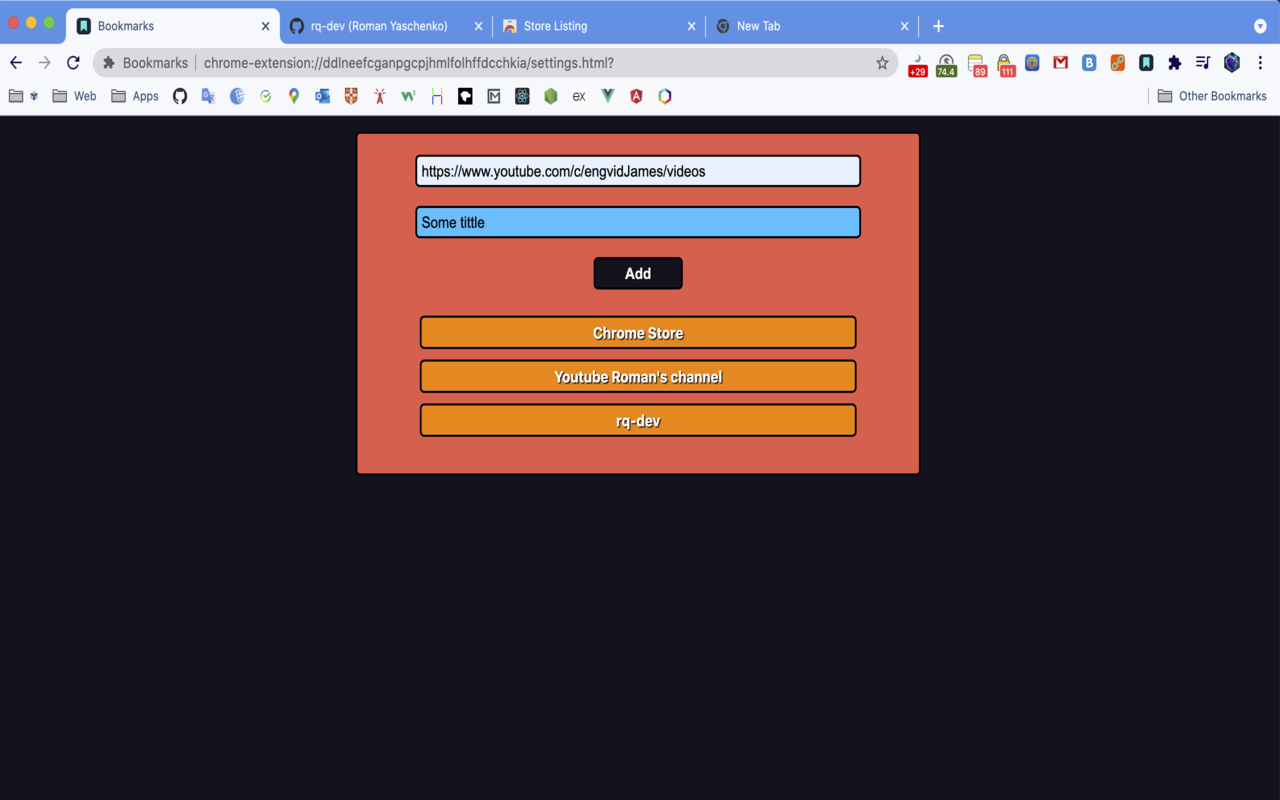
Task: Open the Apps bookmarks folder
Action: point(135,96)
